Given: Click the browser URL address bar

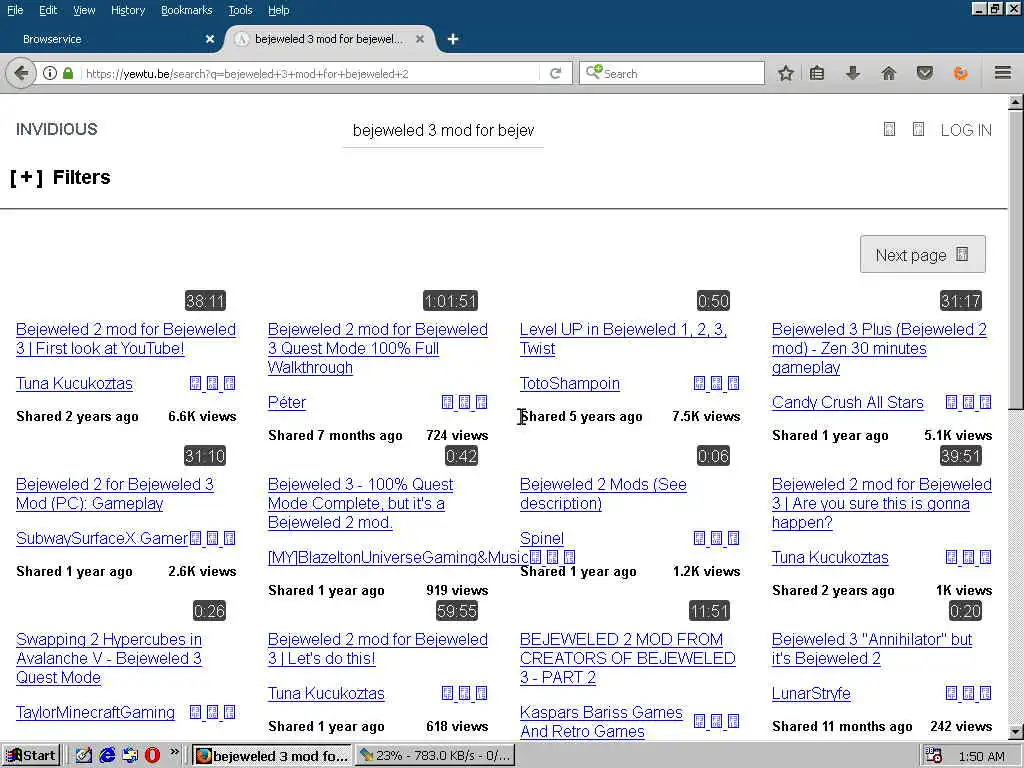Looking at the screenshot, I should point(310,73).
